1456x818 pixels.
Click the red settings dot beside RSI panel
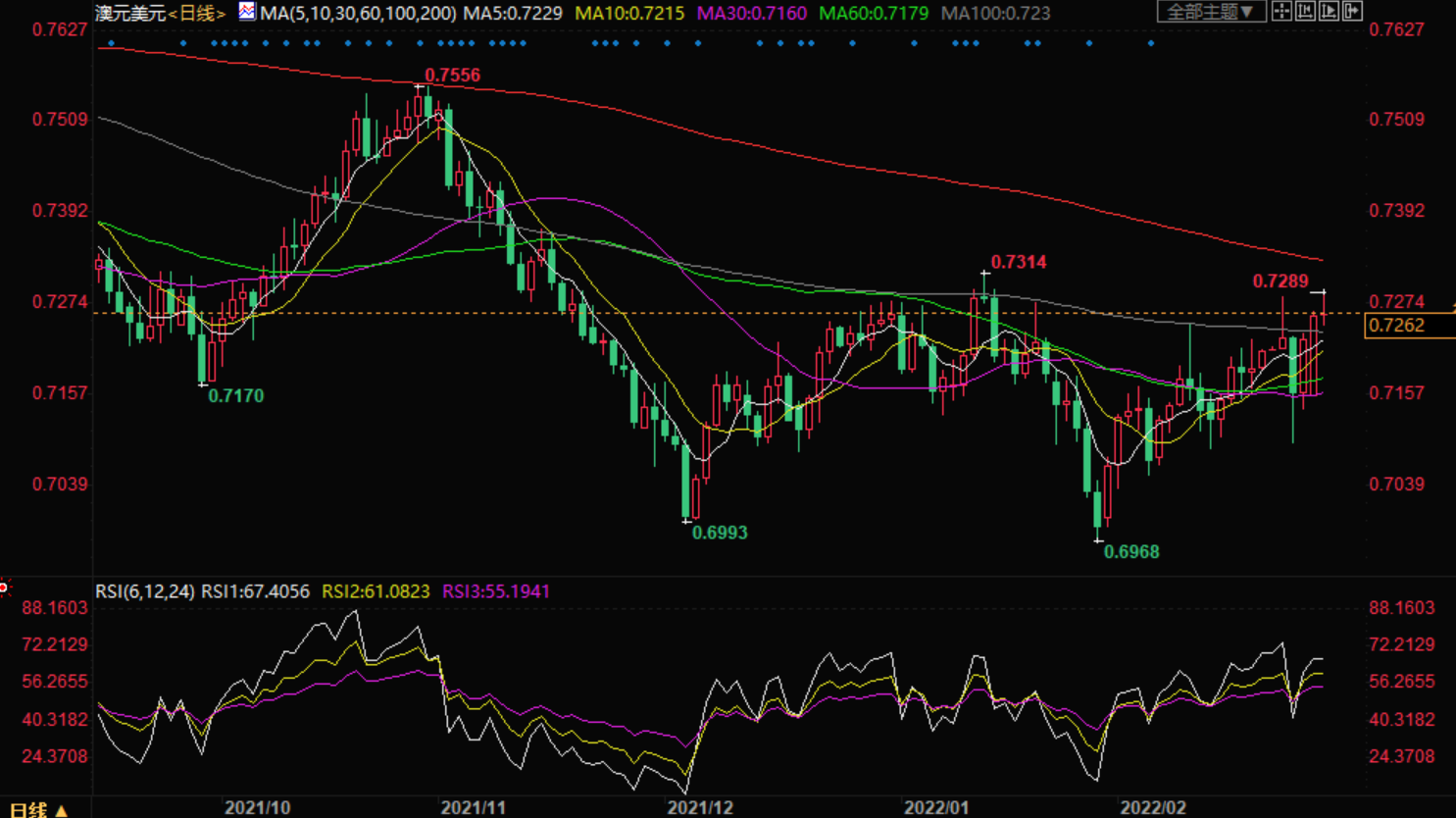pos(4,588)
